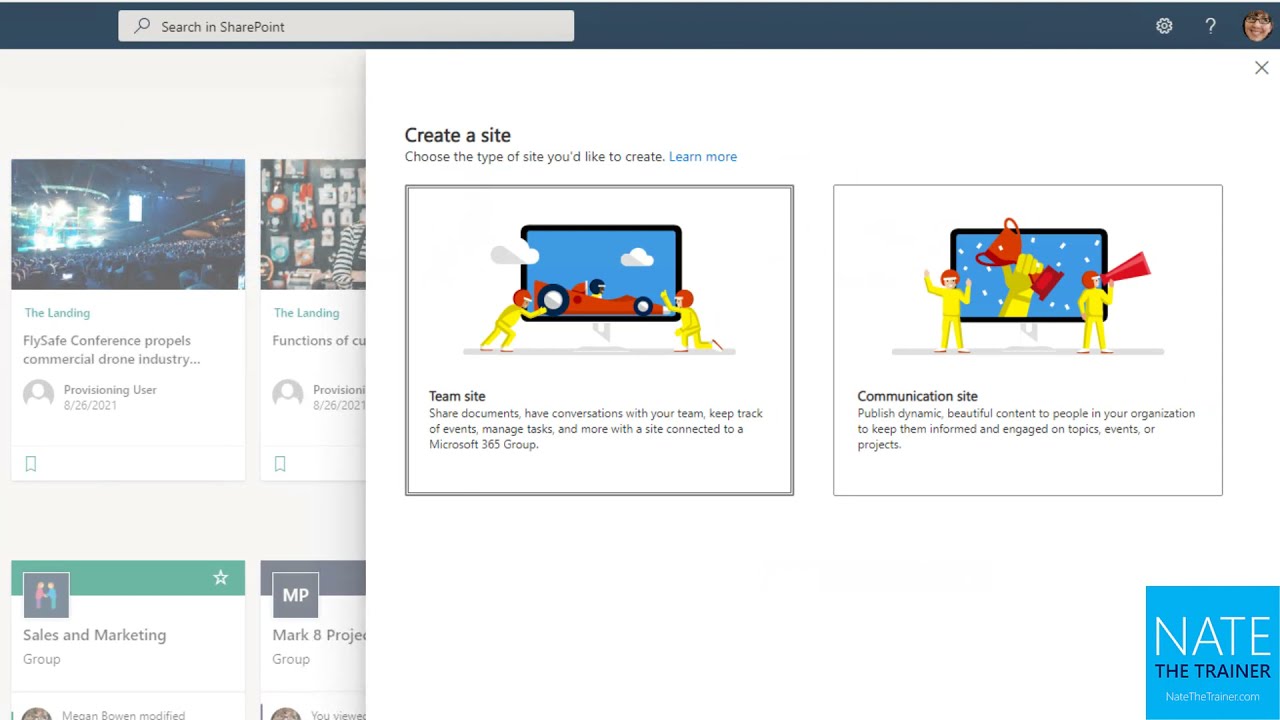Click the 8/26/2021 date on FlySafe card
1280x720 pixels.
pyautogui.click(x=90, y=405)
